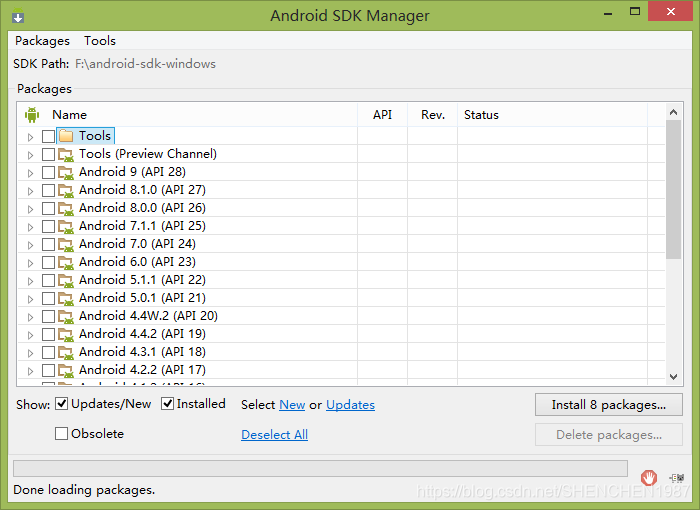The width and height of the screenshot is (700, 510).
Task: Click the Android 4.4W.2 (API 20) package icon
Action: click(66, 317)
